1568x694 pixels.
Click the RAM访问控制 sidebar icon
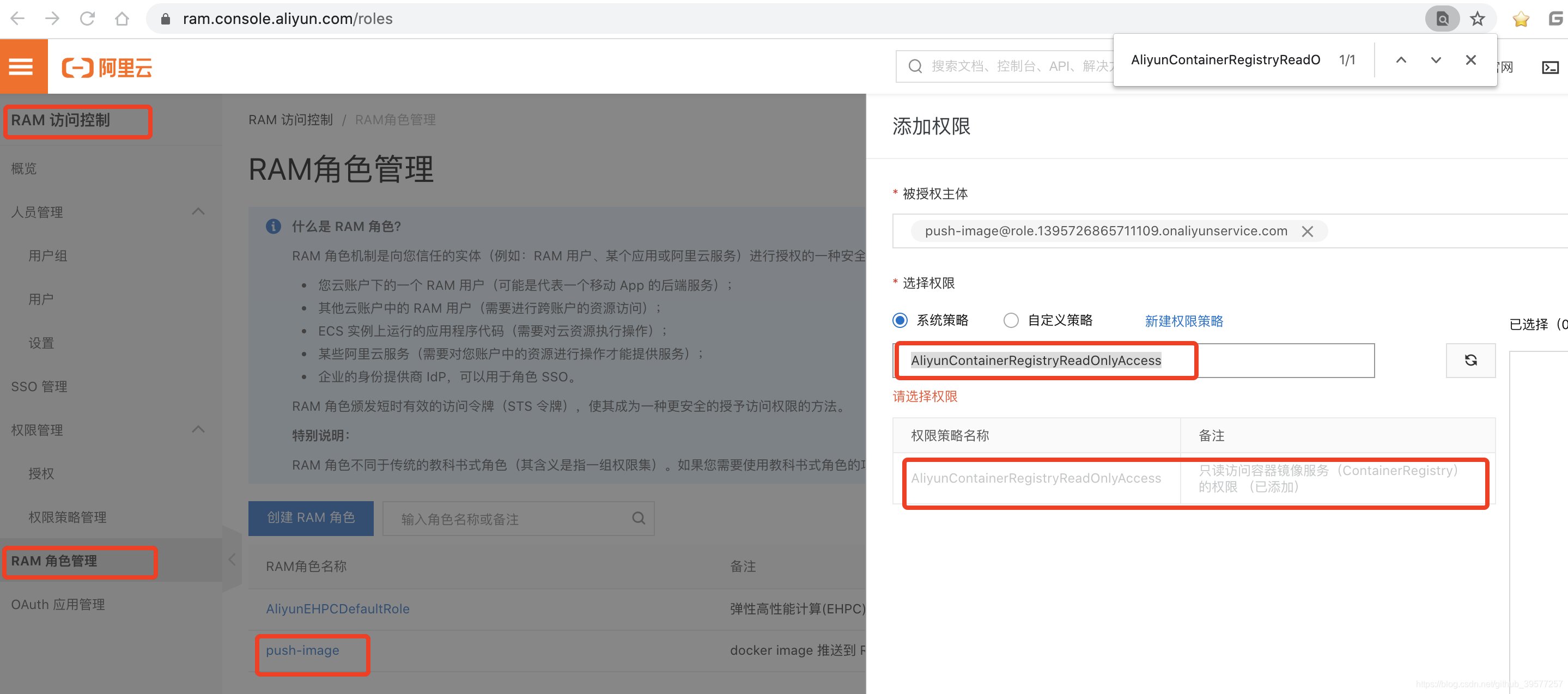pos(60,119)
